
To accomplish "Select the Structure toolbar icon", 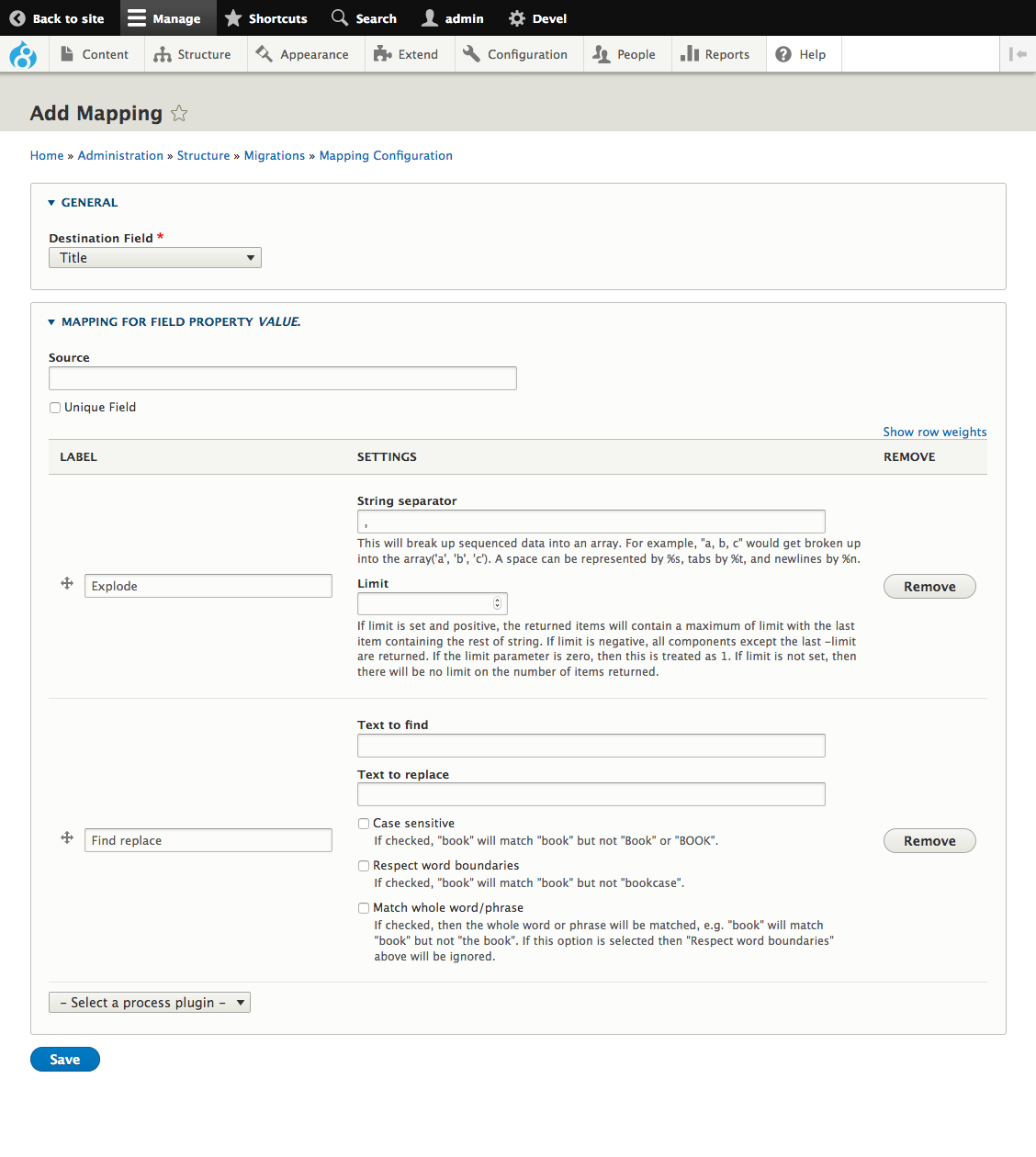I will click(x=162, y=53).
